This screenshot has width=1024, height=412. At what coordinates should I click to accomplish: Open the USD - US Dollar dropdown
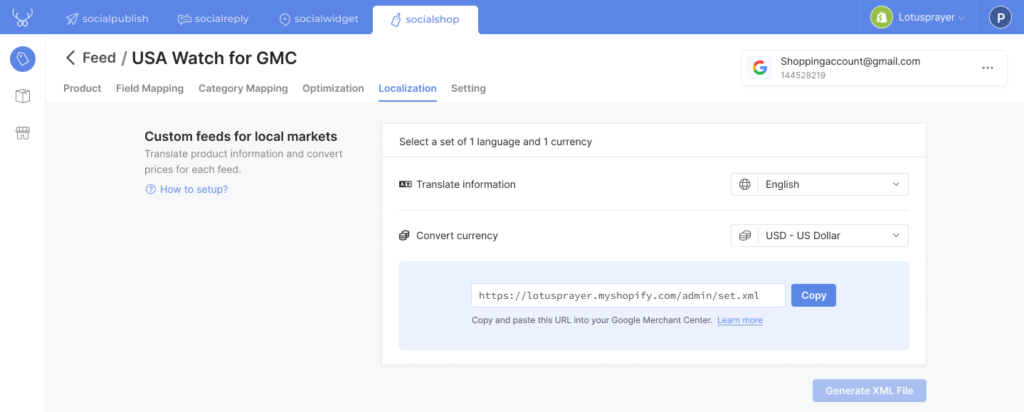(x=820, y=236)
